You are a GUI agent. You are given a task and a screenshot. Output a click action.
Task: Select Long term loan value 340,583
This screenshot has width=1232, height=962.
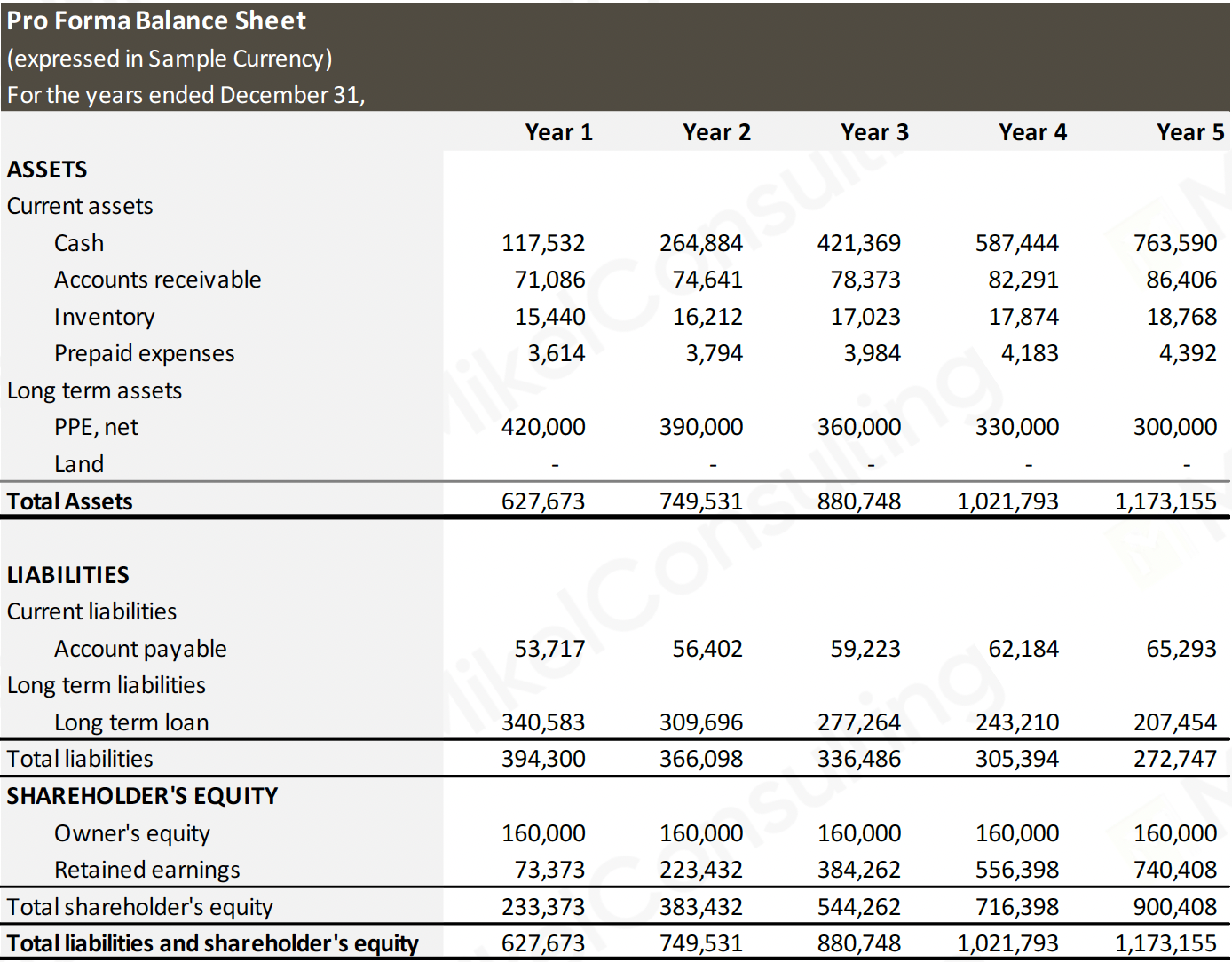(543, 722)
